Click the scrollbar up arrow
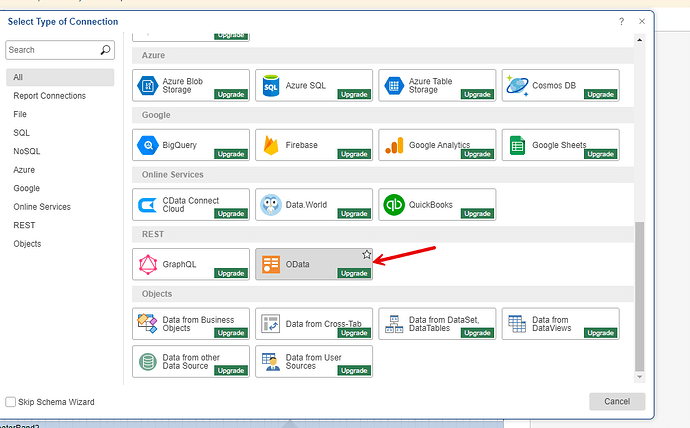The width and height of the screenshot is (690, 428). click(x=639, y=40)
